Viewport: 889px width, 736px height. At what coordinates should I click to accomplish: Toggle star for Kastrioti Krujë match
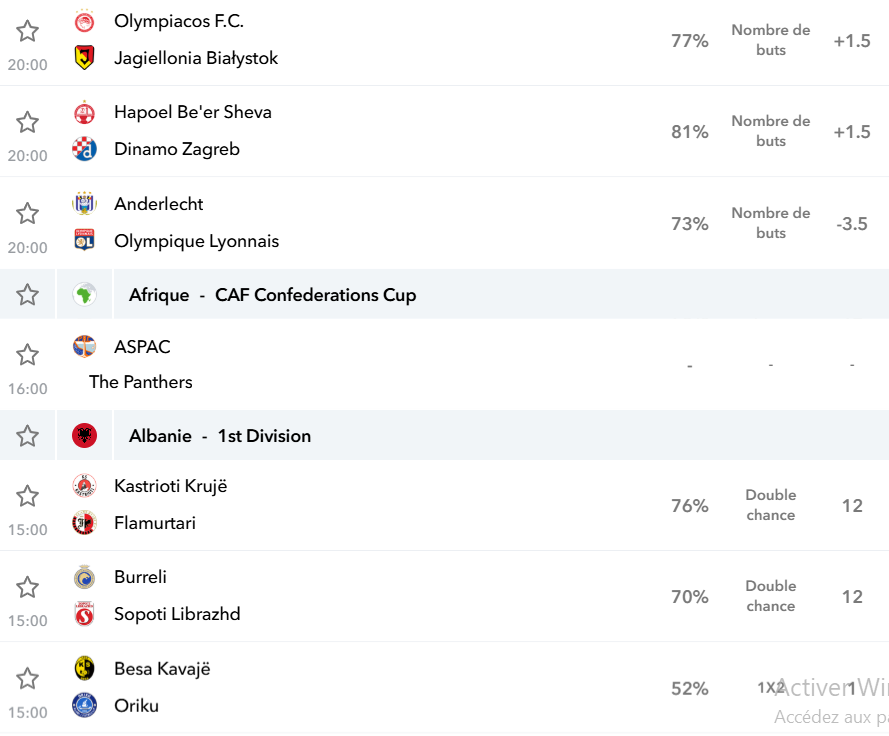(x=27, y=496)
